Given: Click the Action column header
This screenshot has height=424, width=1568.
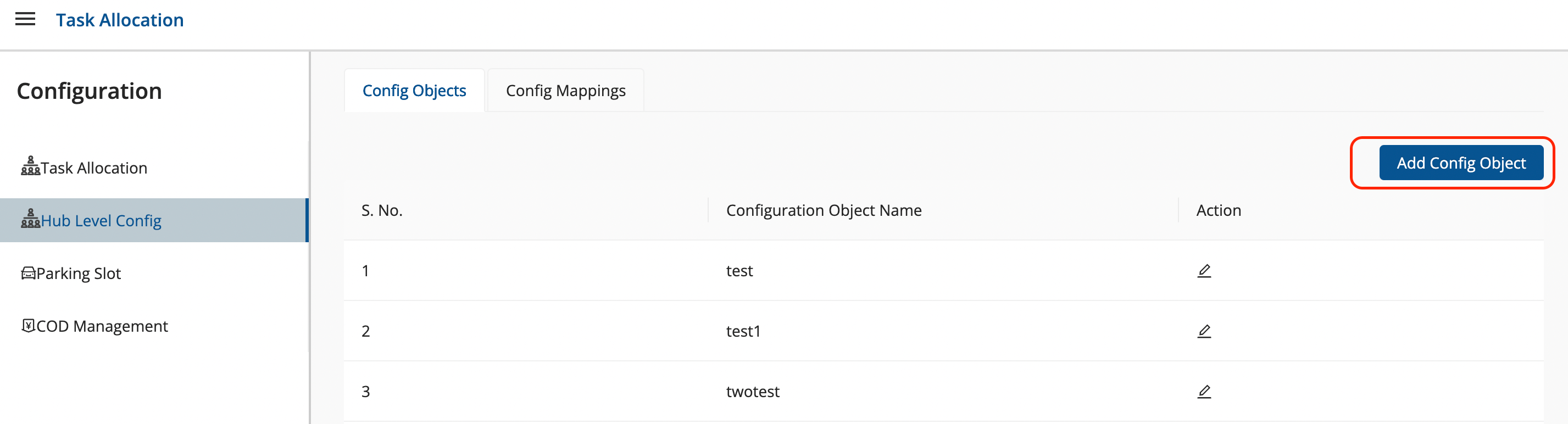Looking at the screenshot, I should click(x=1218, y=210).
